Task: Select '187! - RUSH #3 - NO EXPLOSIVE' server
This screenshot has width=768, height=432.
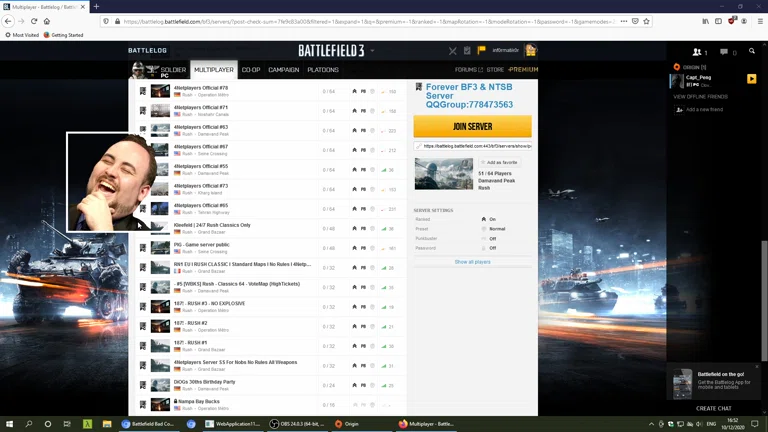Action: tap(270, 307)
